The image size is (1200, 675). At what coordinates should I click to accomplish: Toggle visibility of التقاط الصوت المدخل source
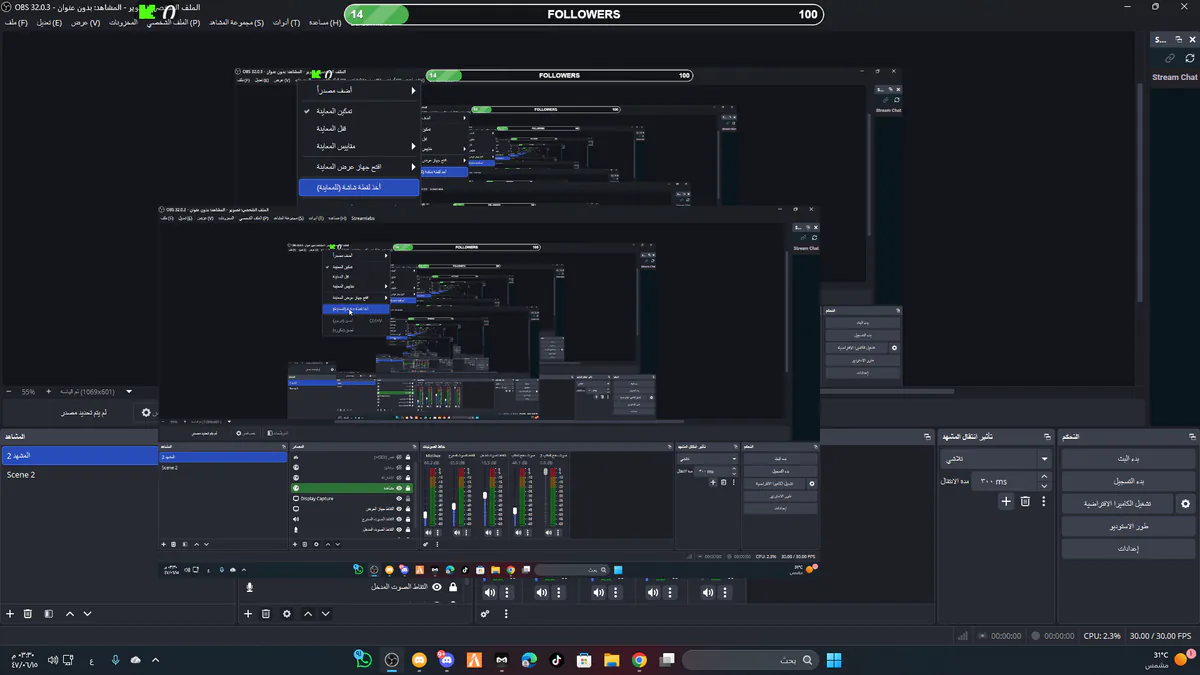pyautogui.click(x=437, y=587)
